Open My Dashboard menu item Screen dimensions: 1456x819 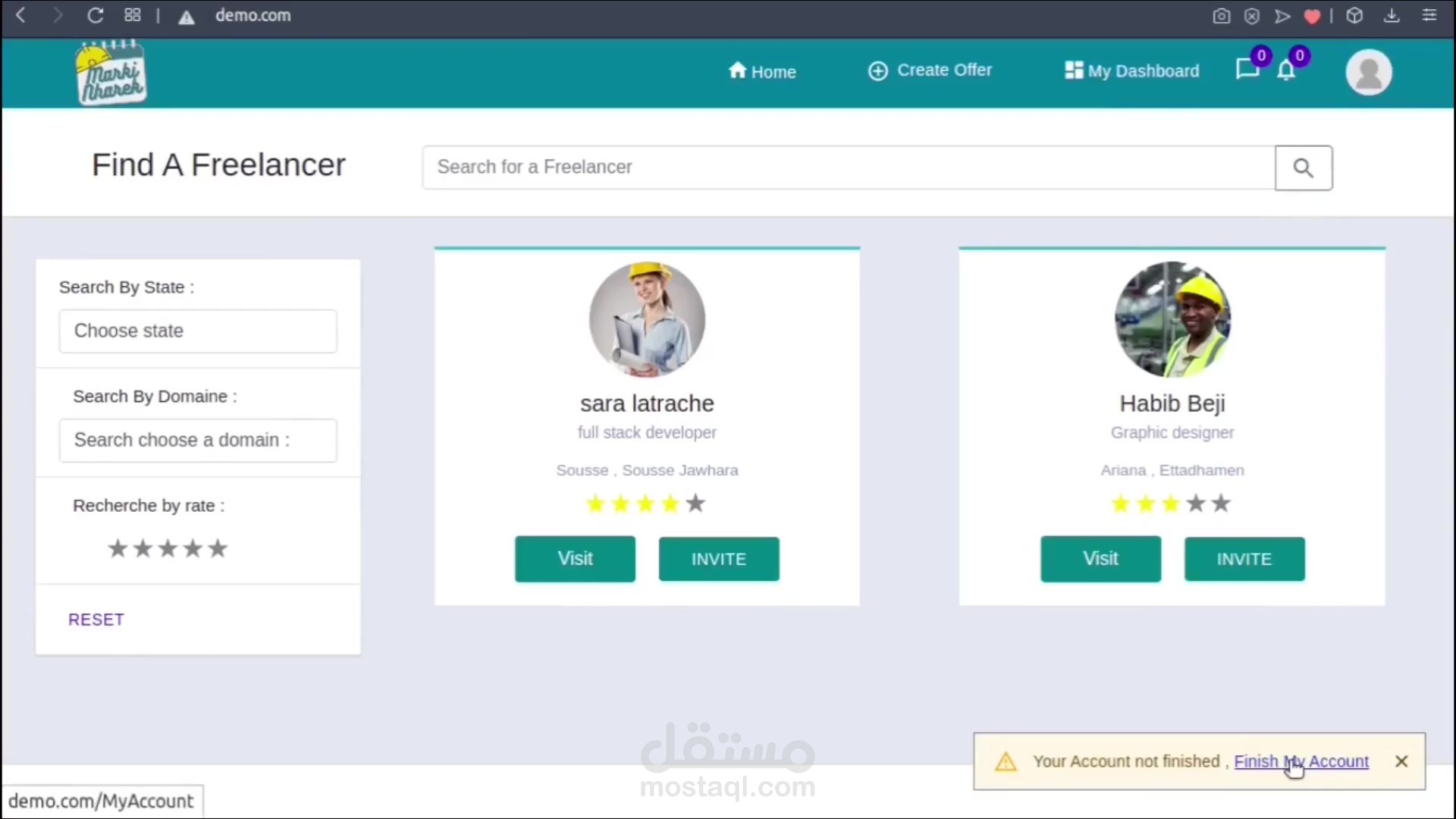(1131, 71)
